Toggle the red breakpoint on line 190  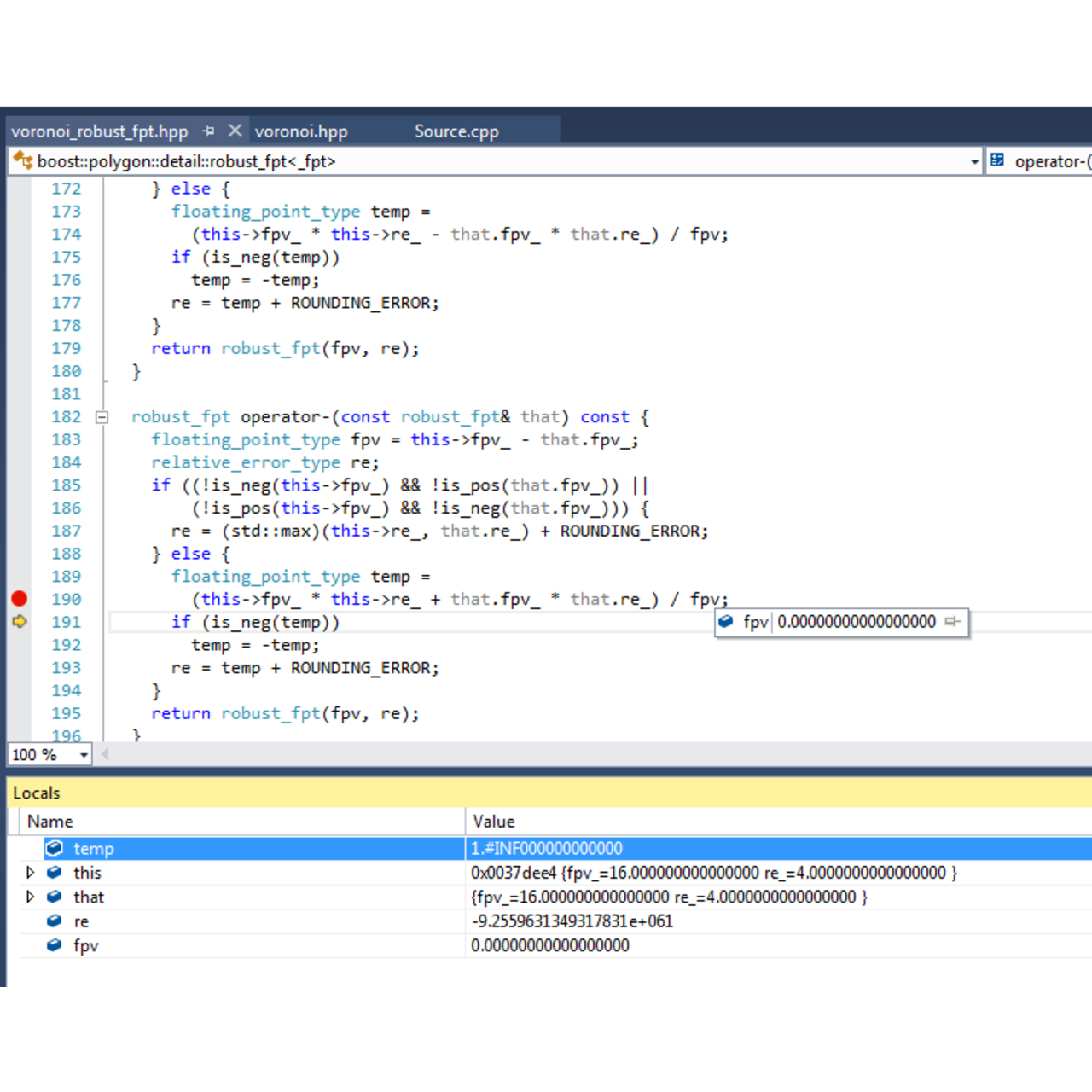19,599
